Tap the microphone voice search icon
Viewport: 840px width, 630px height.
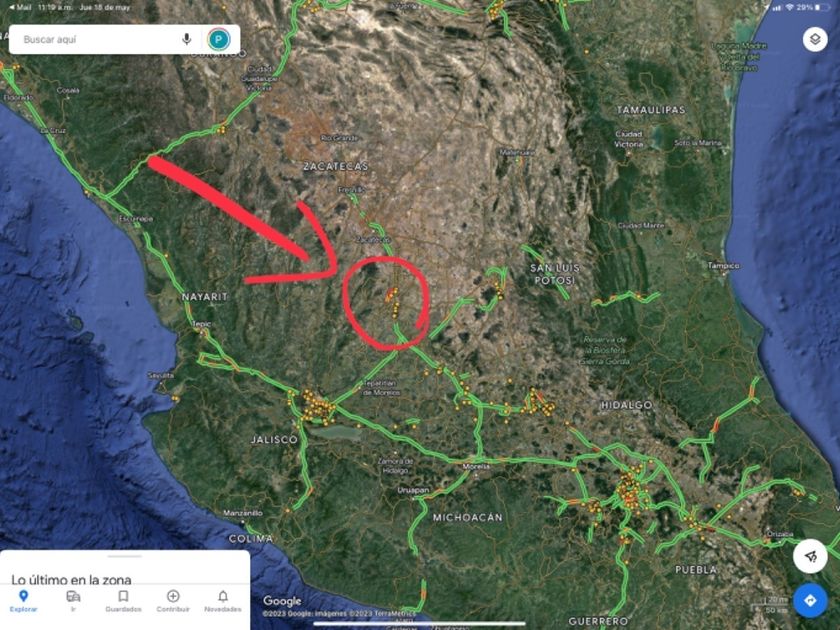tap(186, 39)
